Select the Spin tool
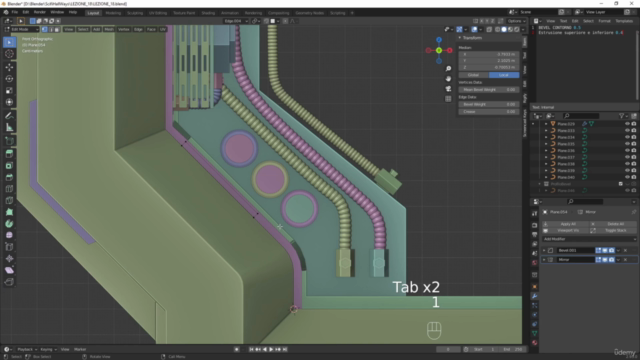The height and width of the screenshot is (360, 640). point(9,224)
